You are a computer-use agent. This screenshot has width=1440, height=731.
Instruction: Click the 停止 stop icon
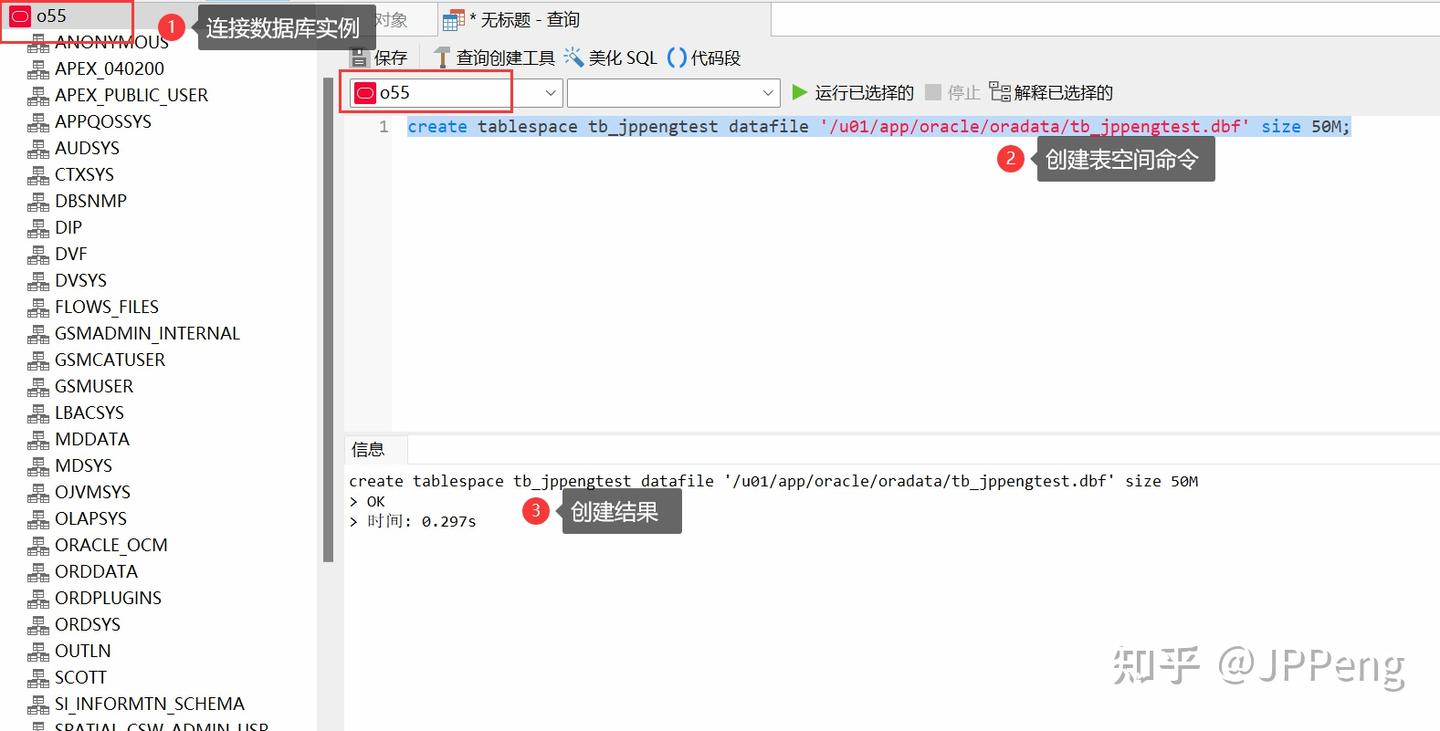tap(951, 92)
